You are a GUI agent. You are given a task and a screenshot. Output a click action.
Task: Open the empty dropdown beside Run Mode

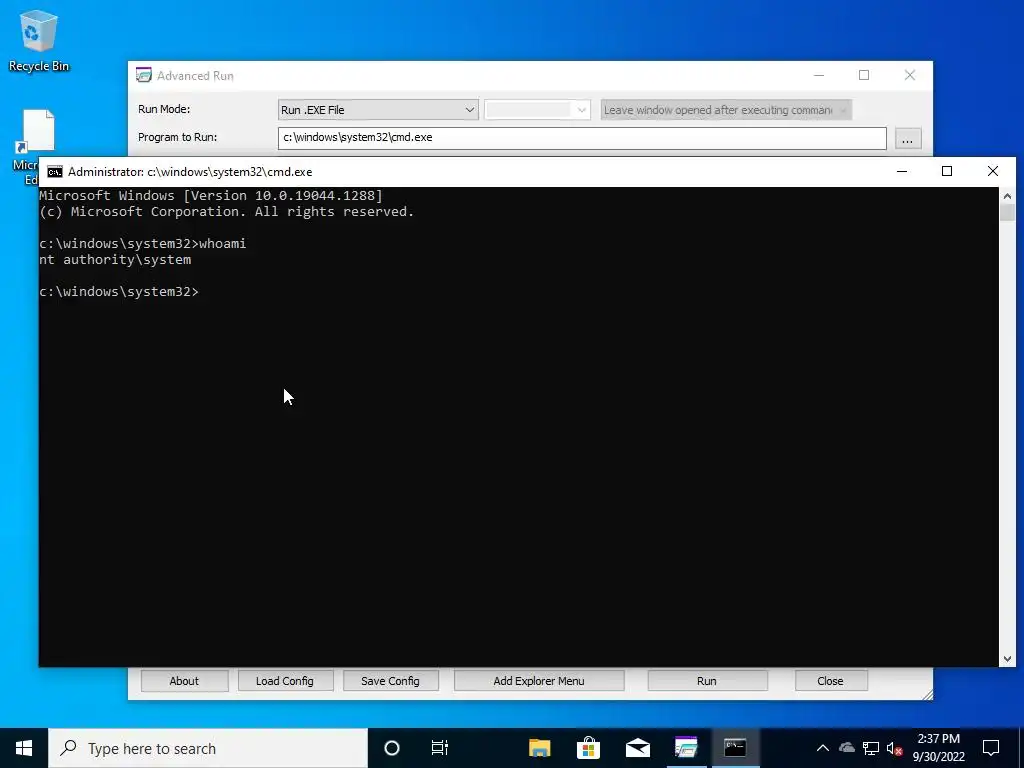click(537, 110)
